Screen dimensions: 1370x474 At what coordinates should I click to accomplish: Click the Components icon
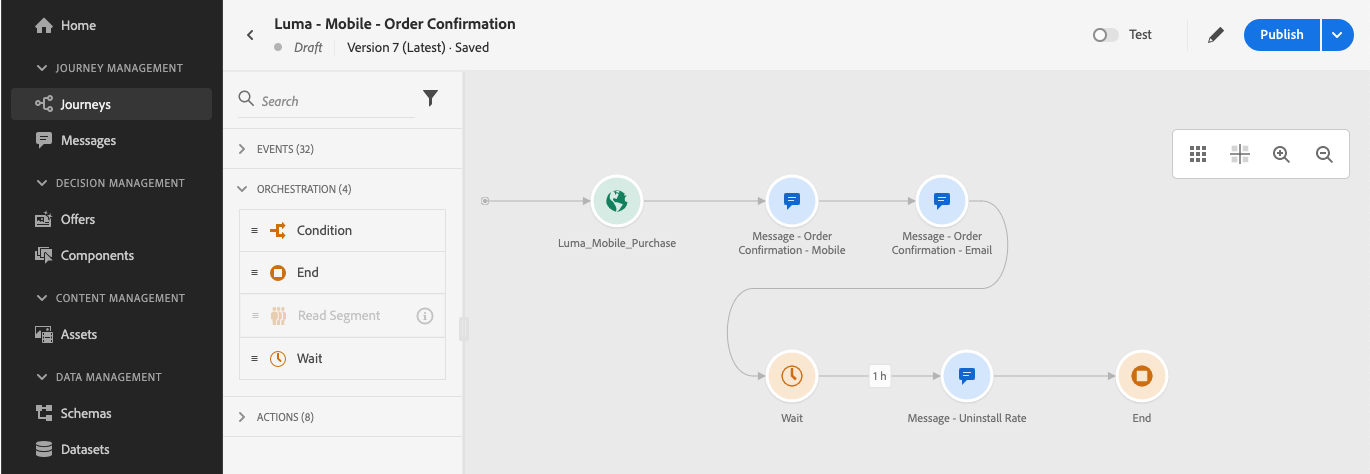click(43, 255)
